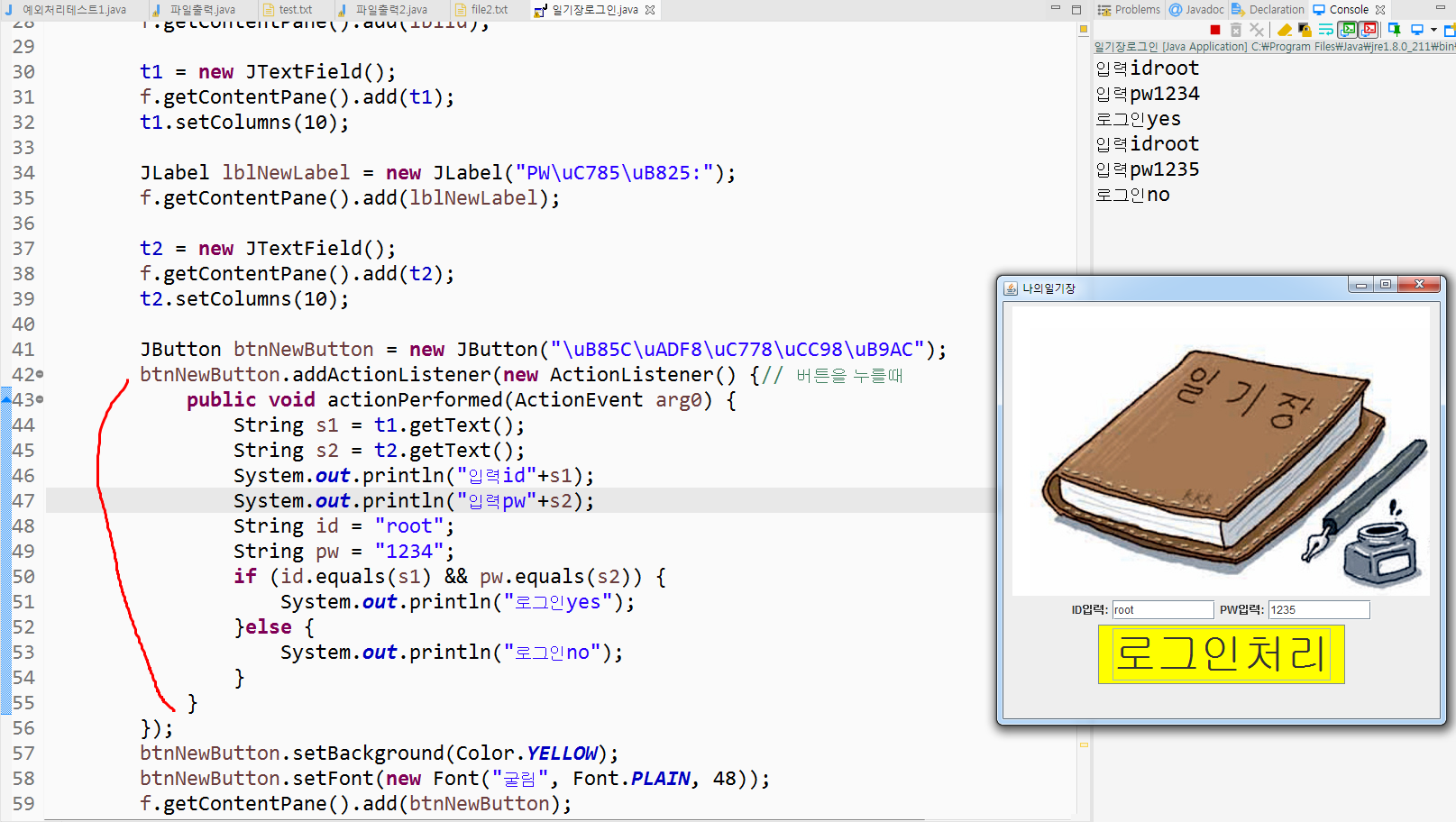Click the string "root" on line 48
The image size is (1456, 822).
point(409,525)
